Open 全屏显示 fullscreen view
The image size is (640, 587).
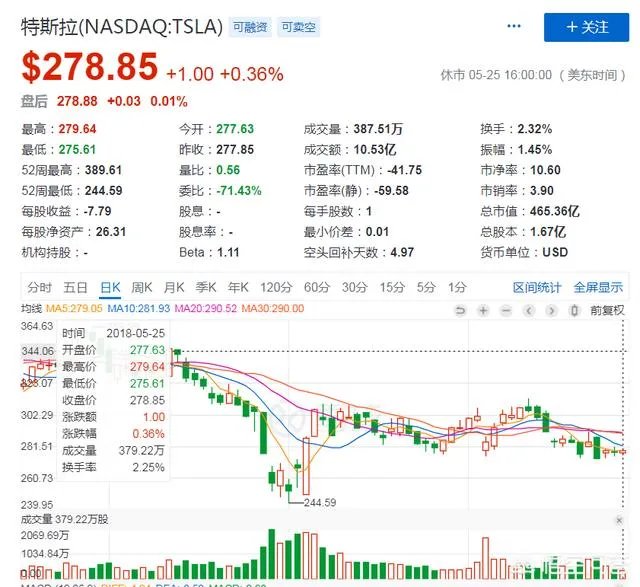(598, 287)
